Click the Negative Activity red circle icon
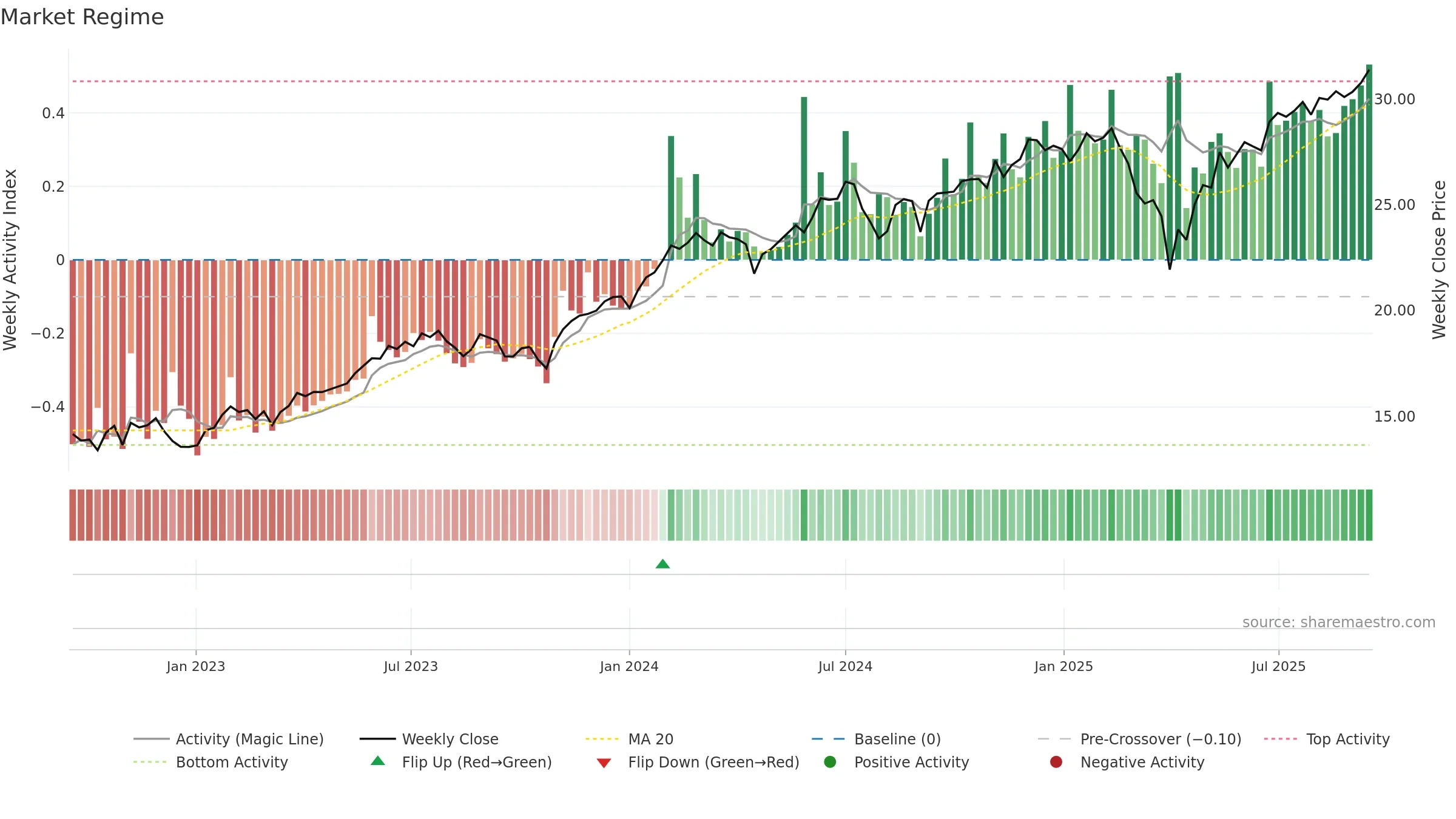The height and width of the screenshot is (819, 1456). click(1056, 762)
